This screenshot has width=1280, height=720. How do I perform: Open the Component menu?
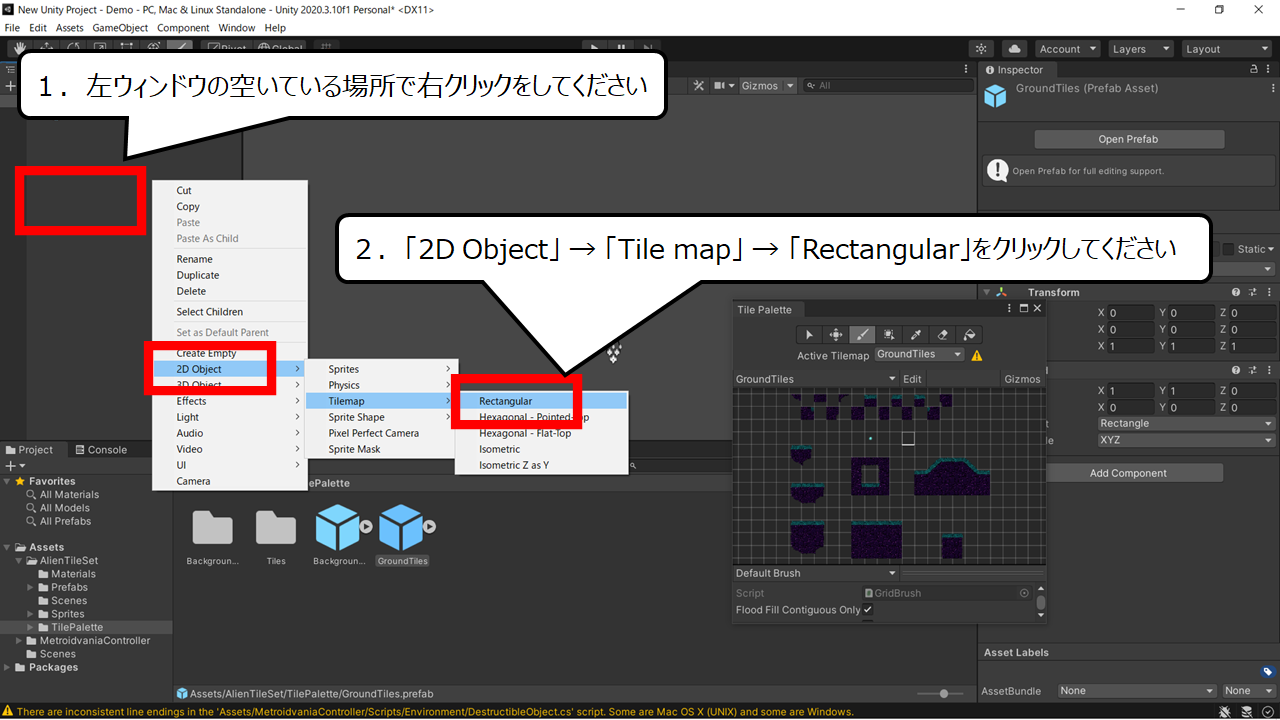click(183, 28)
